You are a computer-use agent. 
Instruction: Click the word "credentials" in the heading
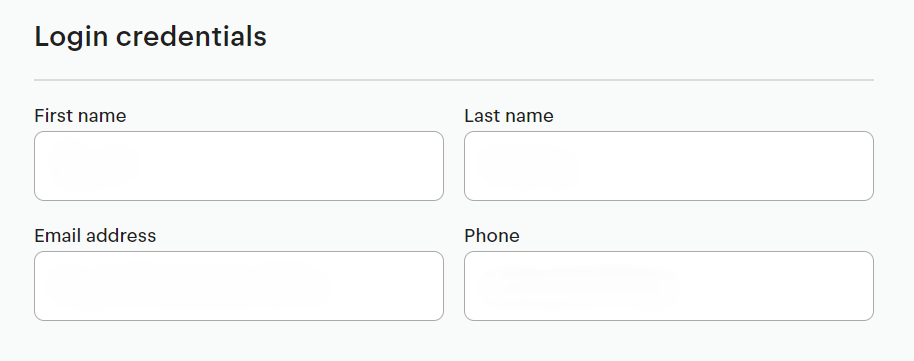click(191, 37)
